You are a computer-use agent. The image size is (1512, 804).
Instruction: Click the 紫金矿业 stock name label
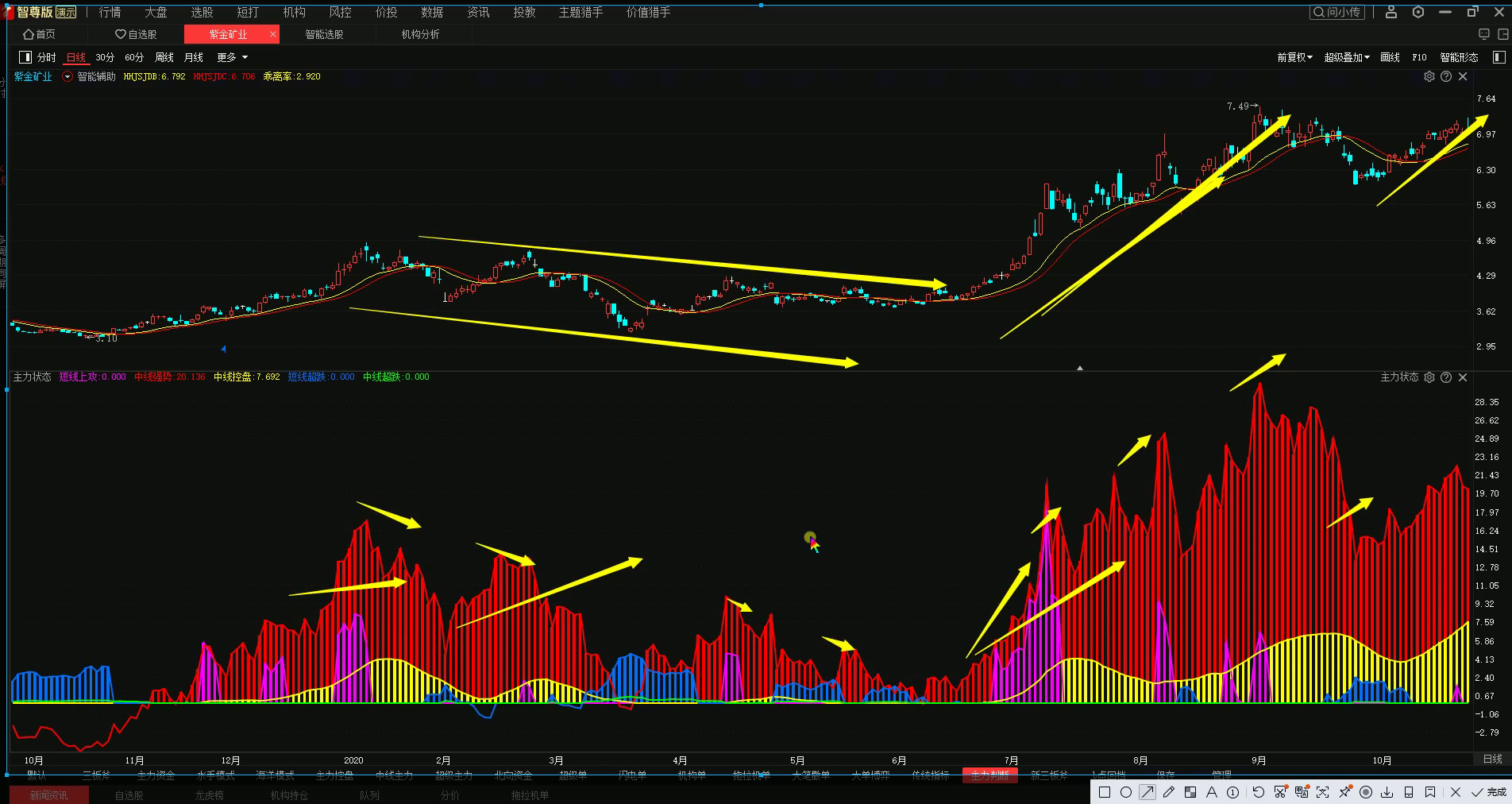pos(33,77)
